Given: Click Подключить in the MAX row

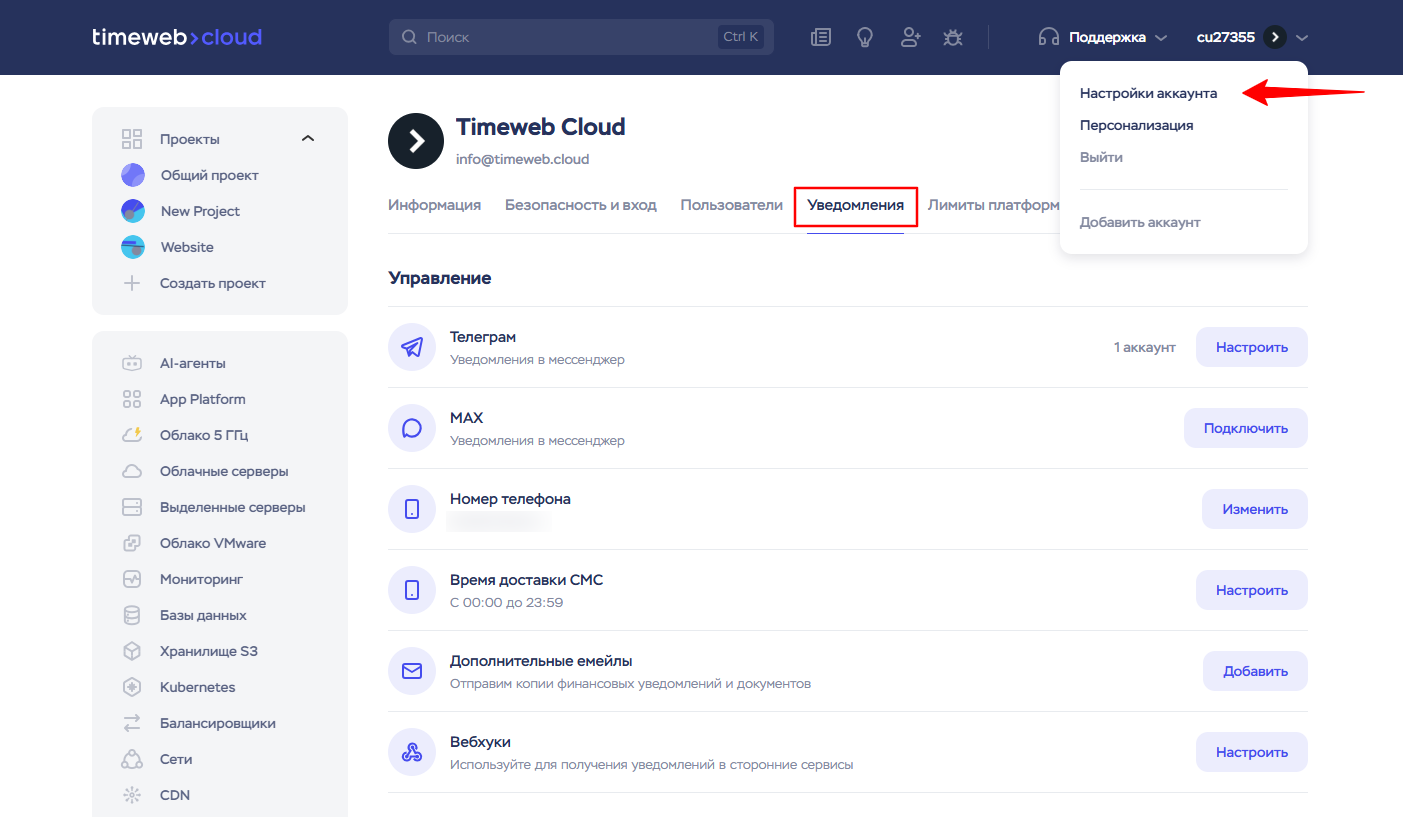Looking at the screenshot, I should tap(1246, 428).
